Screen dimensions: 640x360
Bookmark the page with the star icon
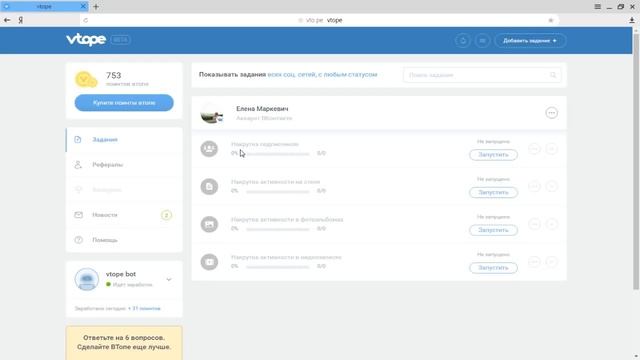click(551, 20)
